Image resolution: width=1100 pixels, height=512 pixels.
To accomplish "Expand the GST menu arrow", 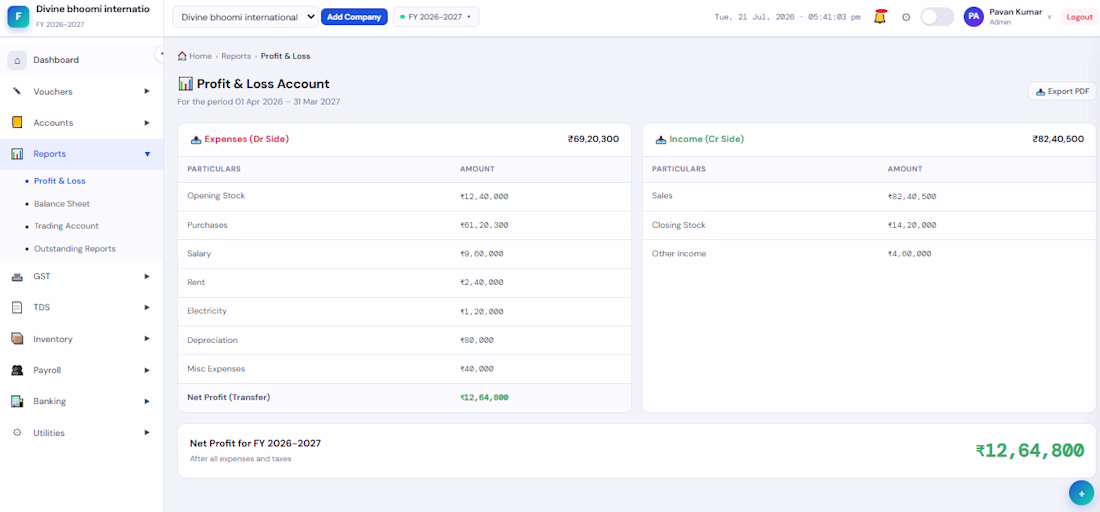I will (147, 276).
